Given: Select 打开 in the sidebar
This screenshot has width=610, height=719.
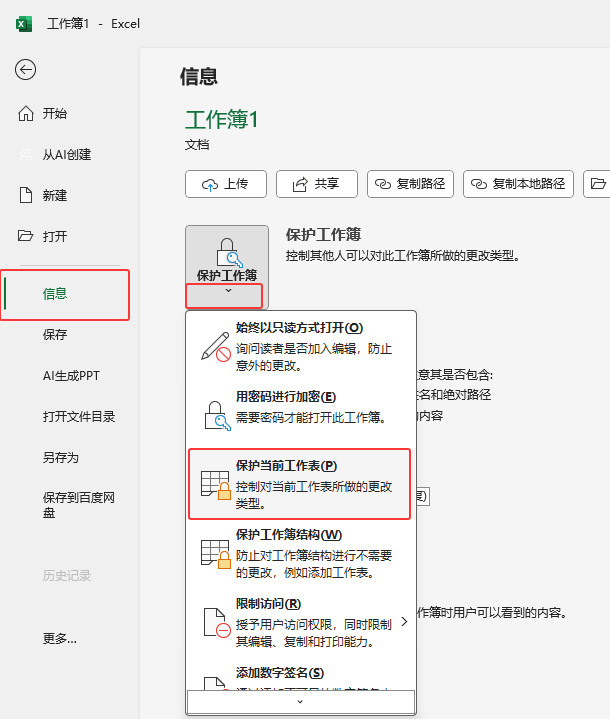Looking at the screenshot, I should click(55, 236).
